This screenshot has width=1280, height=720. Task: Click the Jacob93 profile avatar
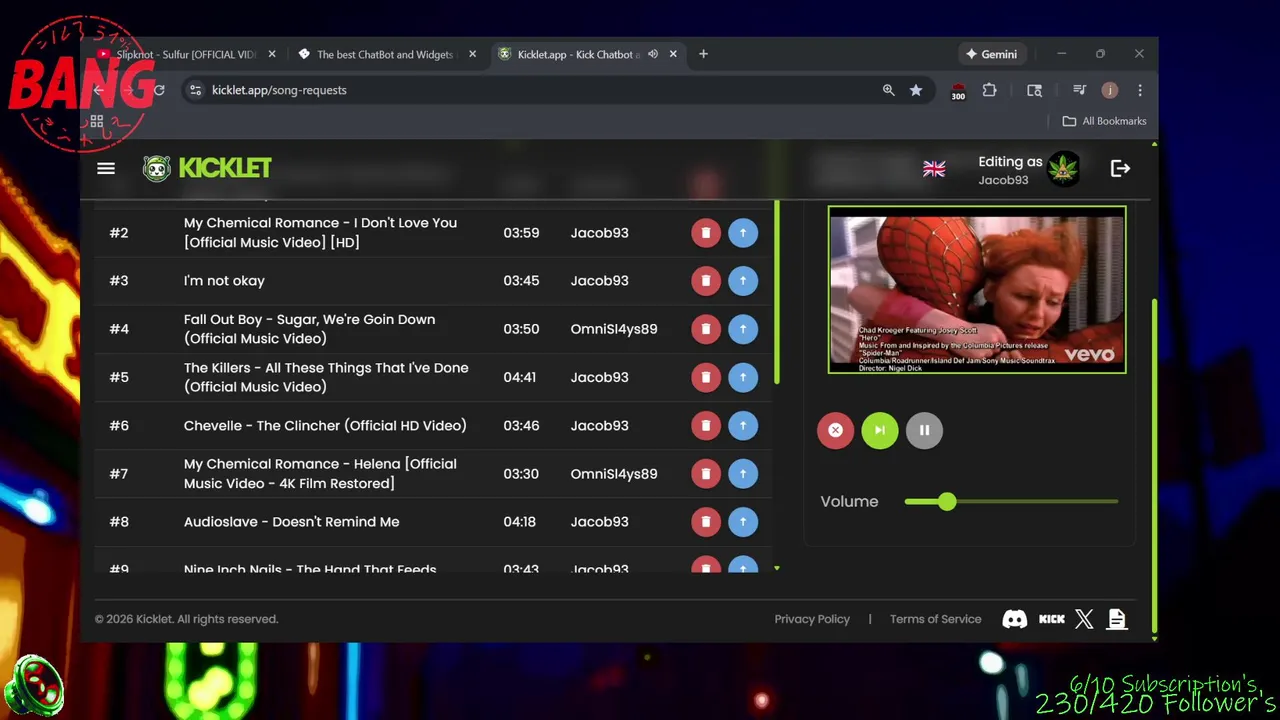click(1063, 169)
